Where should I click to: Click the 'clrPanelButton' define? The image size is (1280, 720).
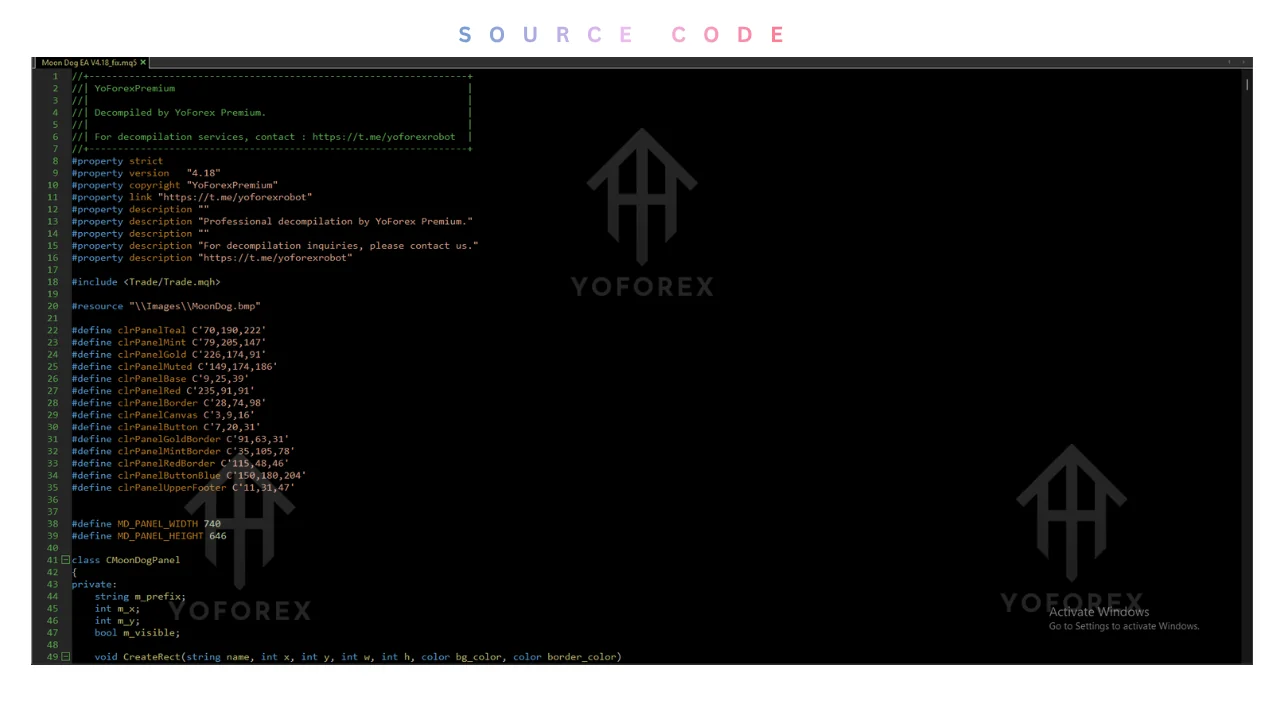(158, 427)
